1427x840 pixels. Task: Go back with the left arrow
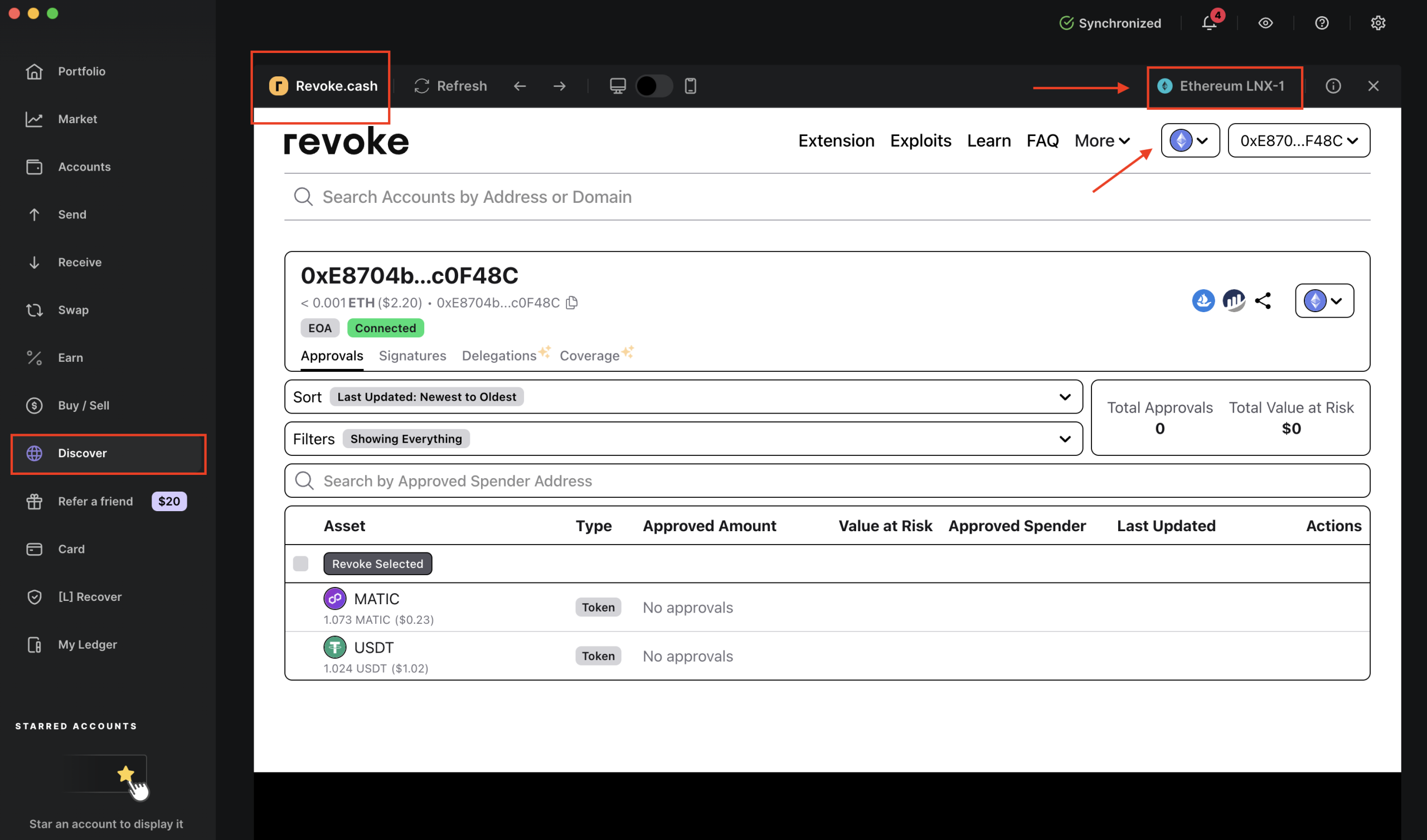click(x=520, y=86)
